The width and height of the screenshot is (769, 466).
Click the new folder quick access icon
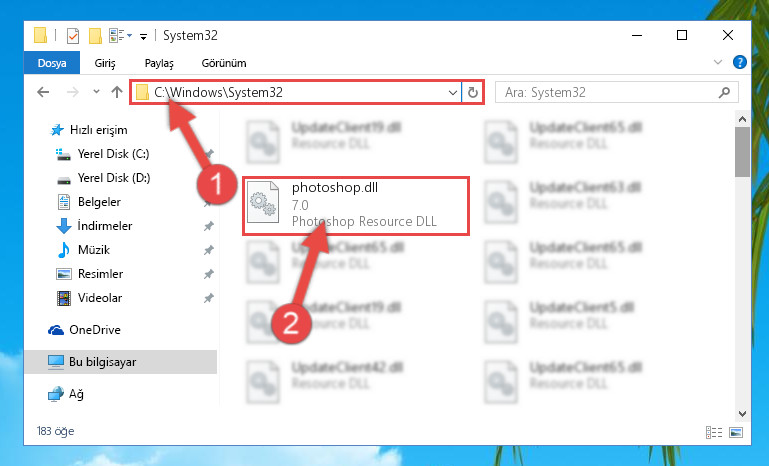[95, 36]
